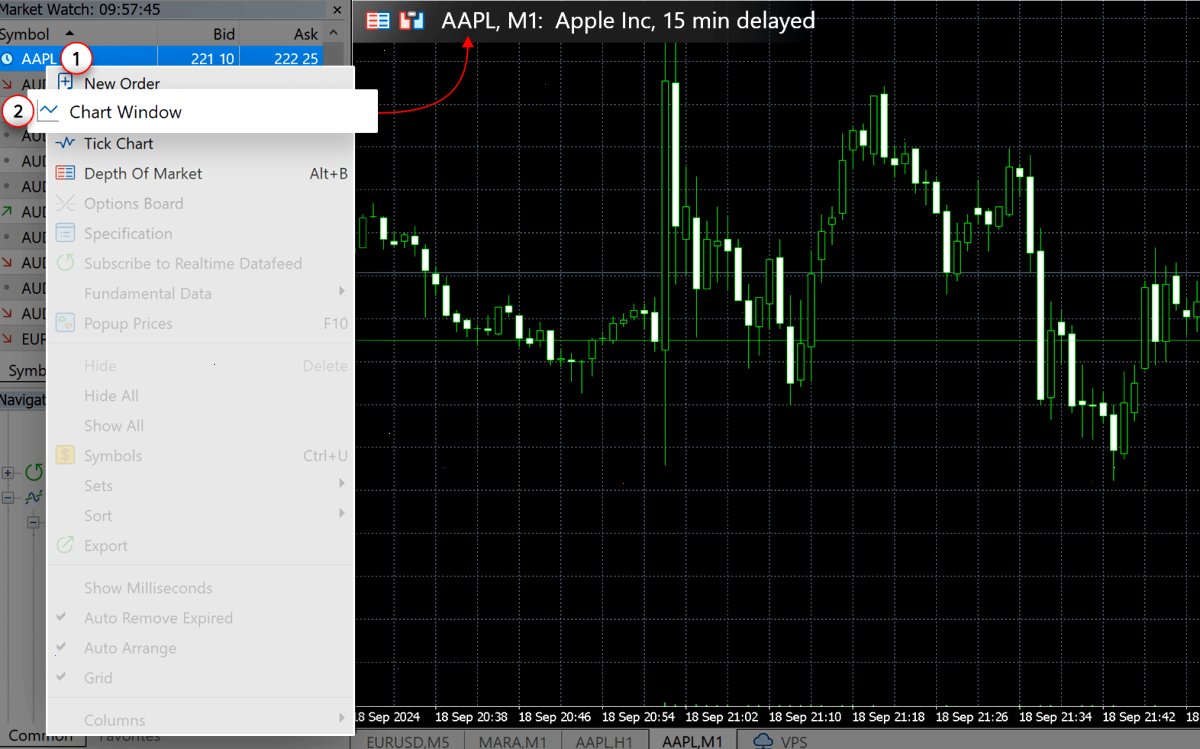Switch to the EURUSD,M5 chart tab
This screenshot has width=1200, height=749.
[x=407, y=741]
